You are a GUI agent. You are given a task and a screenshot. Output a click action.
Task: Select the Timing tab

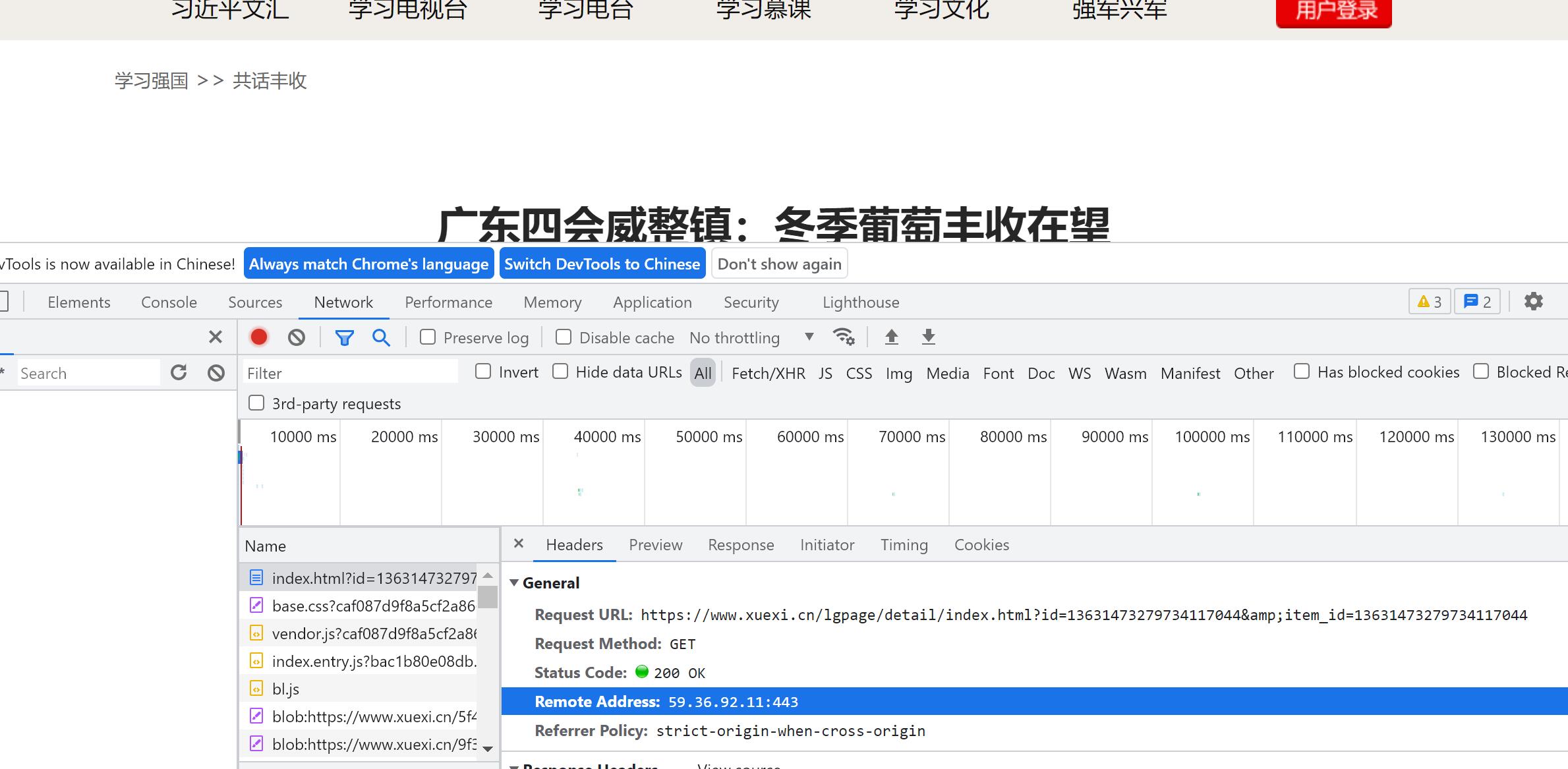click(902, 544)
